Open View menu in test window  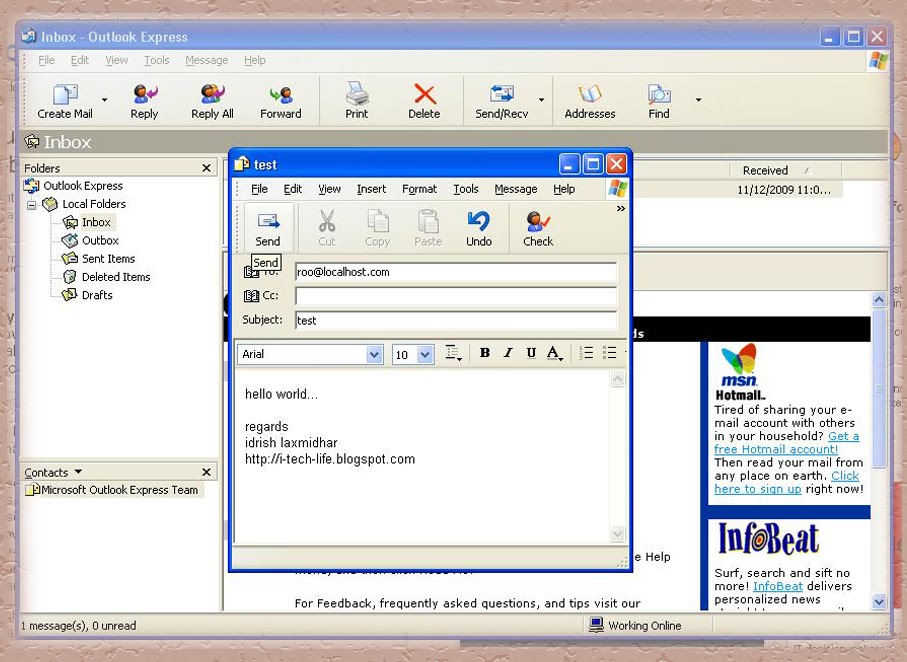(x=329, y=189)
